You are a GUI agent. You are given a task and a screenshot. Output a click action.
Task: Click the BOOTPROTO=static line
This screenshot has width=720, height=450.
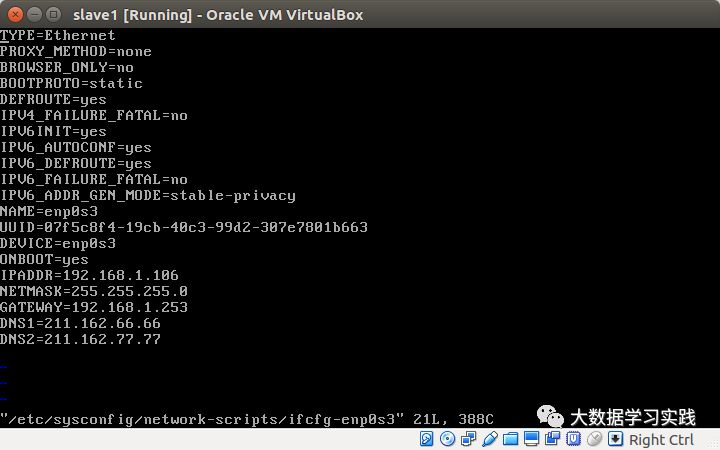click(x=71, y=84)
